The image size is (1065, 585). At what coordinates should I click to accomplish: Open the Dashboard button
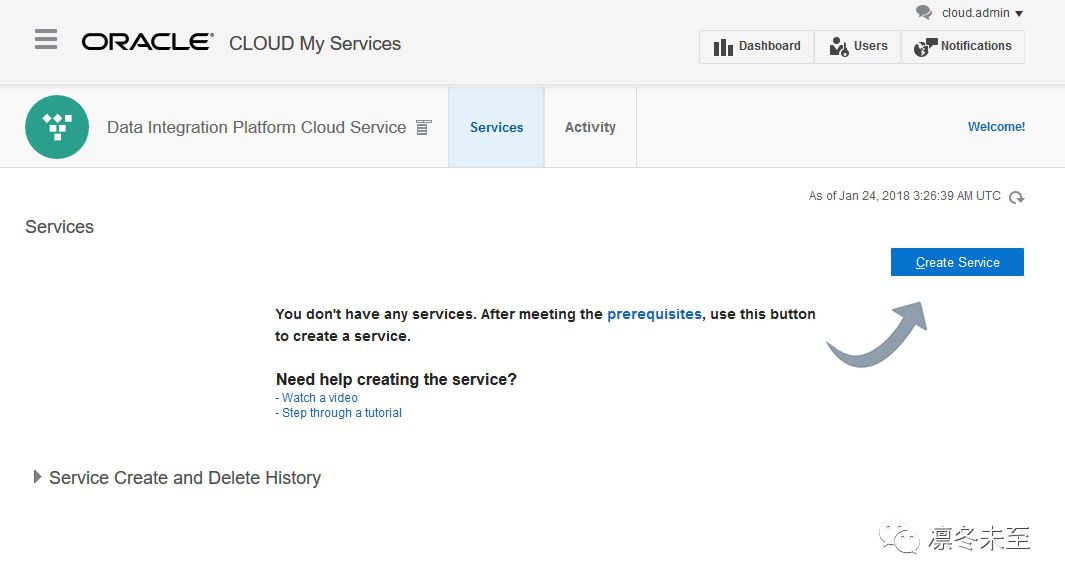[x=756, y=46]
